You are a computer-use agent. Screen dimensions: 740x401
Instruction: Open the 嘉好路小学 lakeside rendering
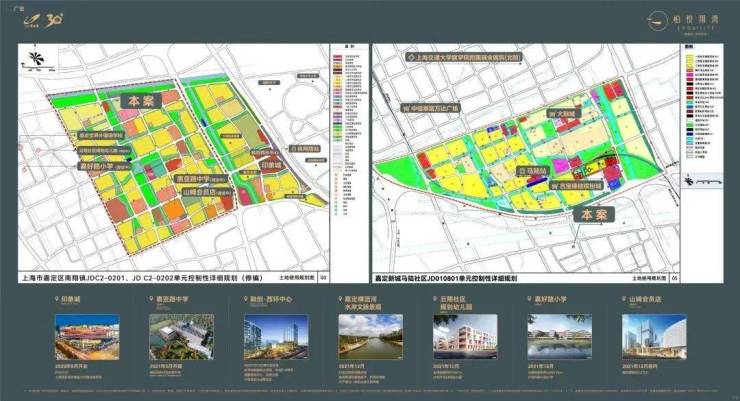pyautogui.click(x=560, y=337)
